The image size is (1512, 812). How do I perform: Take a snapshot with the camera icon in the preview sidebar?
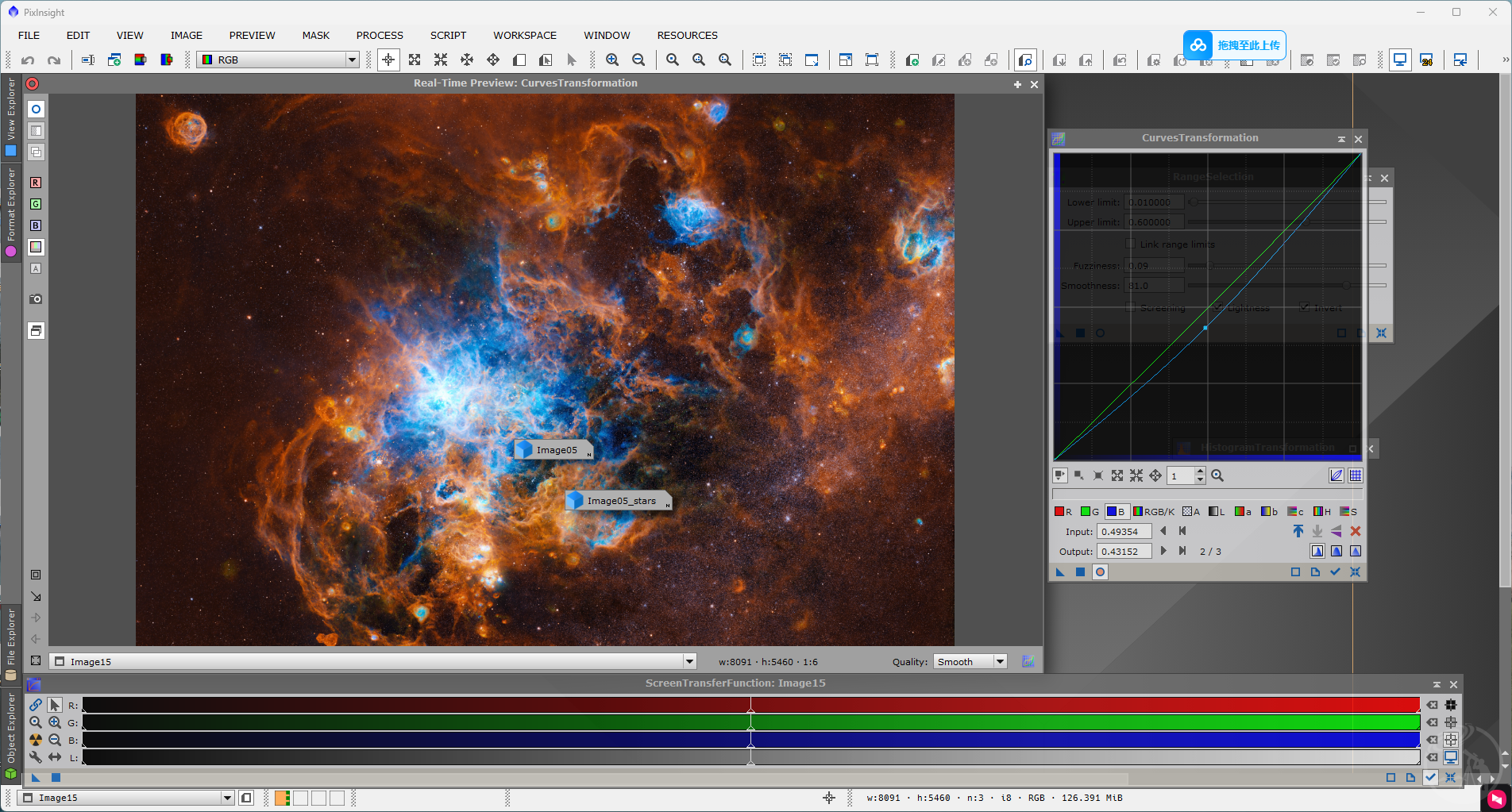click(x=36, y=299)
